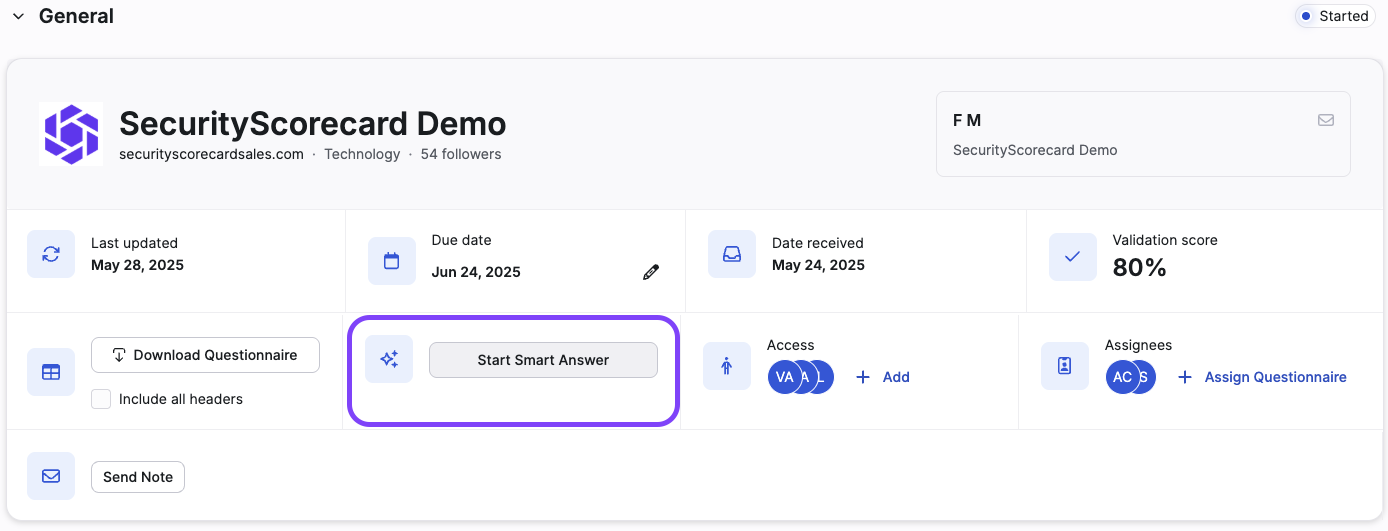Click the 80% validation score value

1140,268
